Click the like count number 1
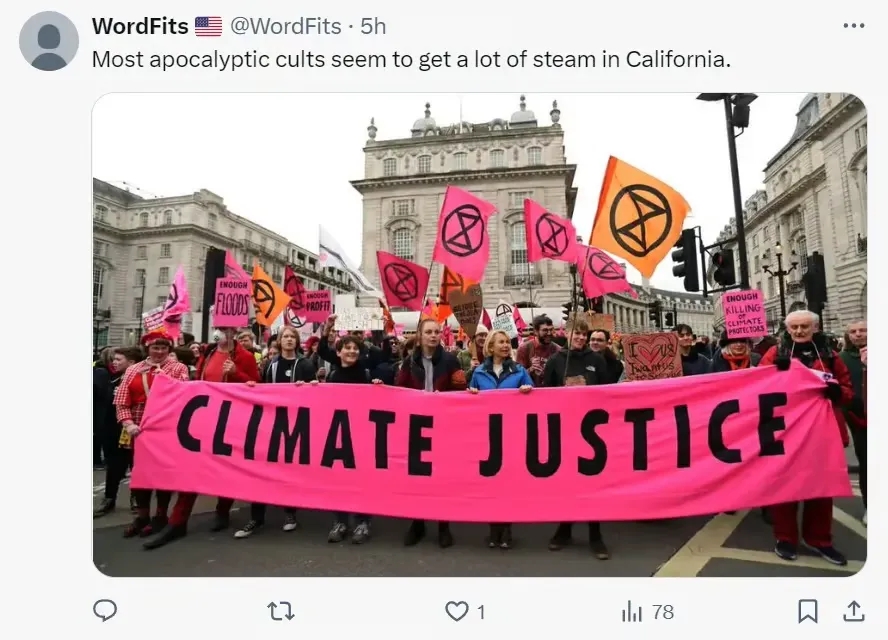The width and height of the screenshot is (888, 640). [481, 612]
